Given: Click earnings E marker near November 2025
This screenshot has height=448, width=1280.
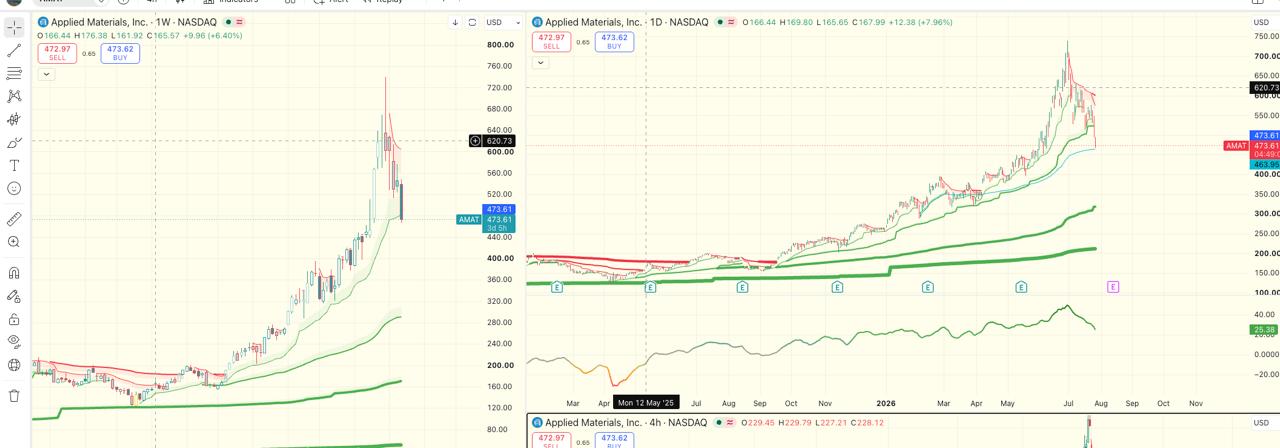Looking at the screenshot, I should 837,287.
